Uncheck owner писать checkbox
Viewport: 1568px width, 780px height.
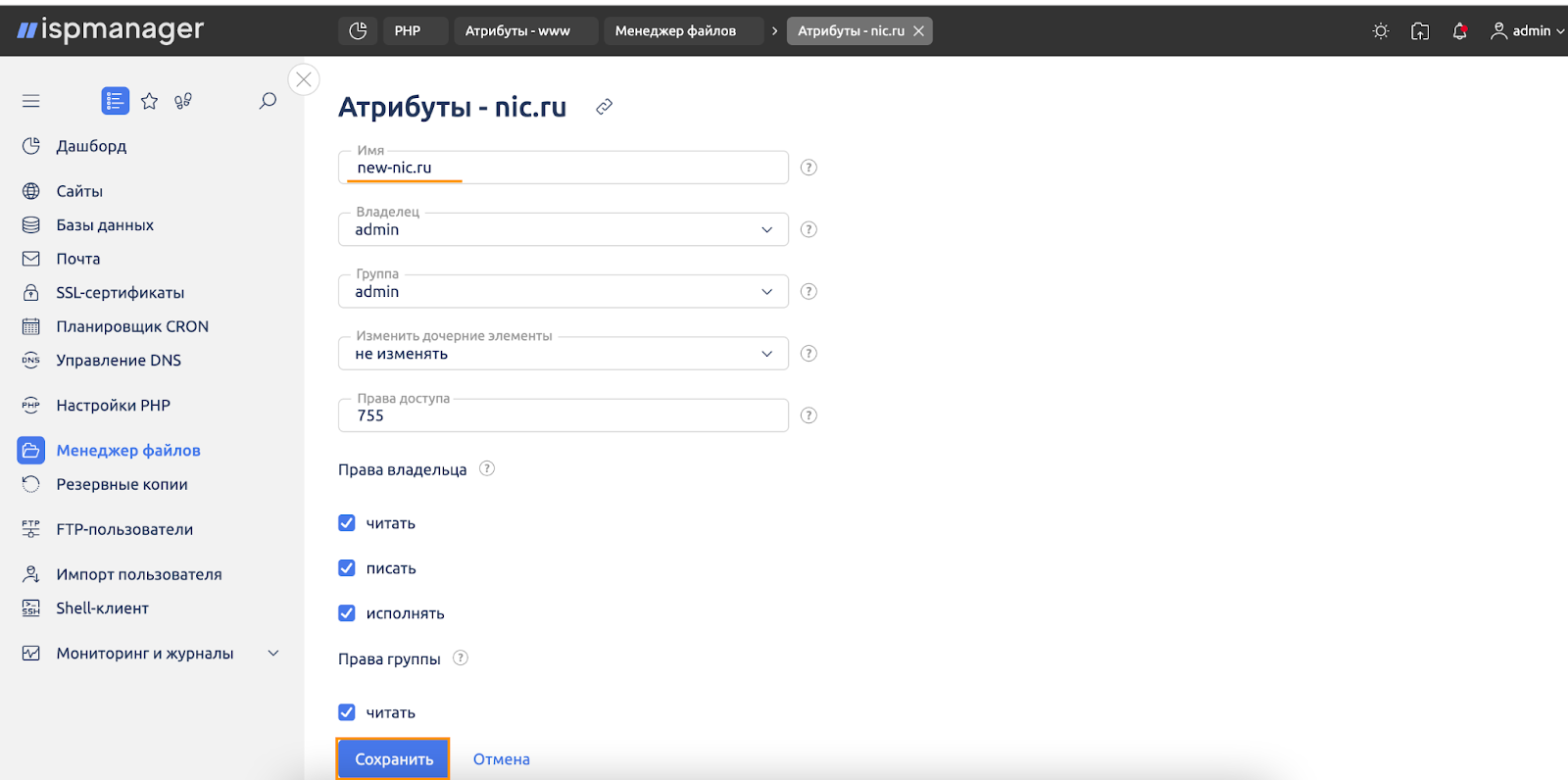[x=347, y=568]
